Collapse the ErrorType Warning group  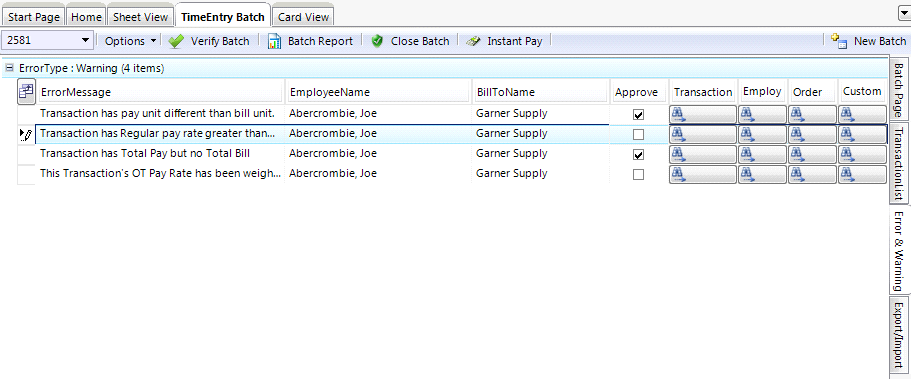(x=9, y=68)
